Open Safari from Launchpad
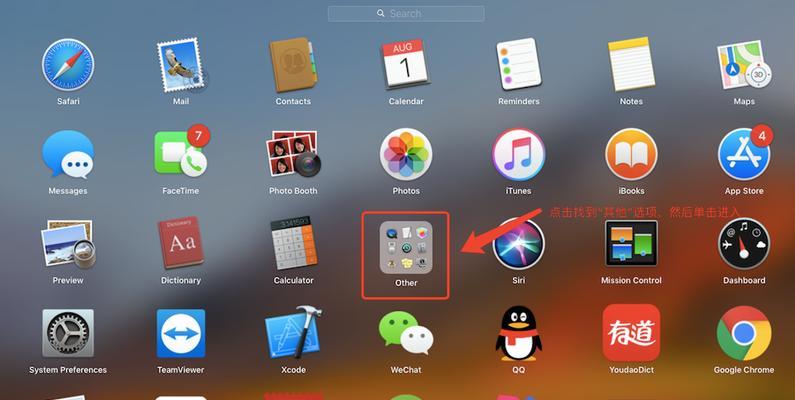The width and height of the screenshot is (795, 400). tap(68, 65)
